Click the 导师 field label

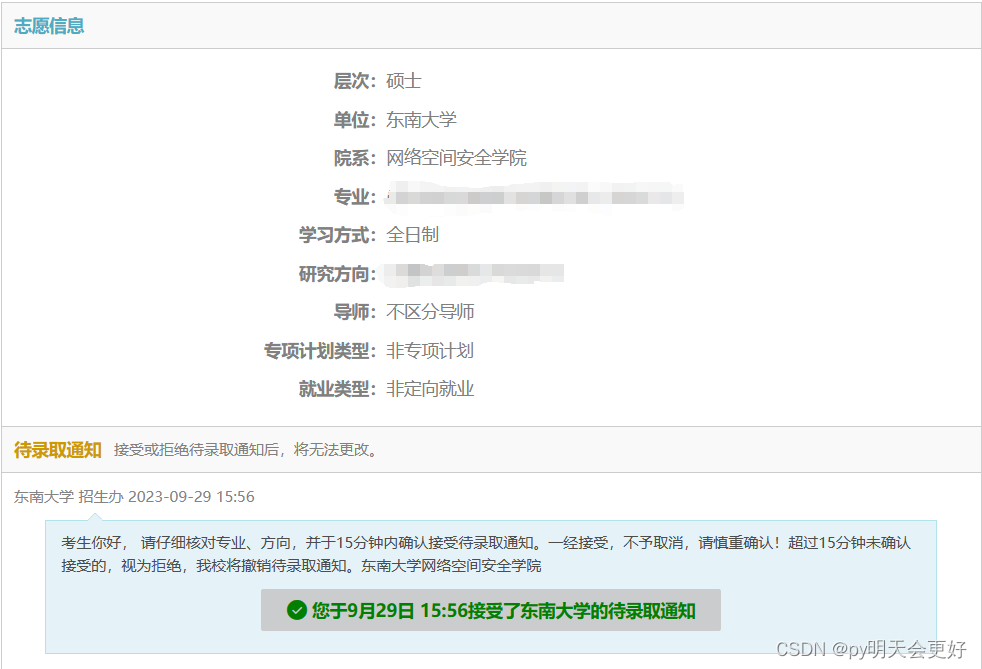click(x=354, y=311)
